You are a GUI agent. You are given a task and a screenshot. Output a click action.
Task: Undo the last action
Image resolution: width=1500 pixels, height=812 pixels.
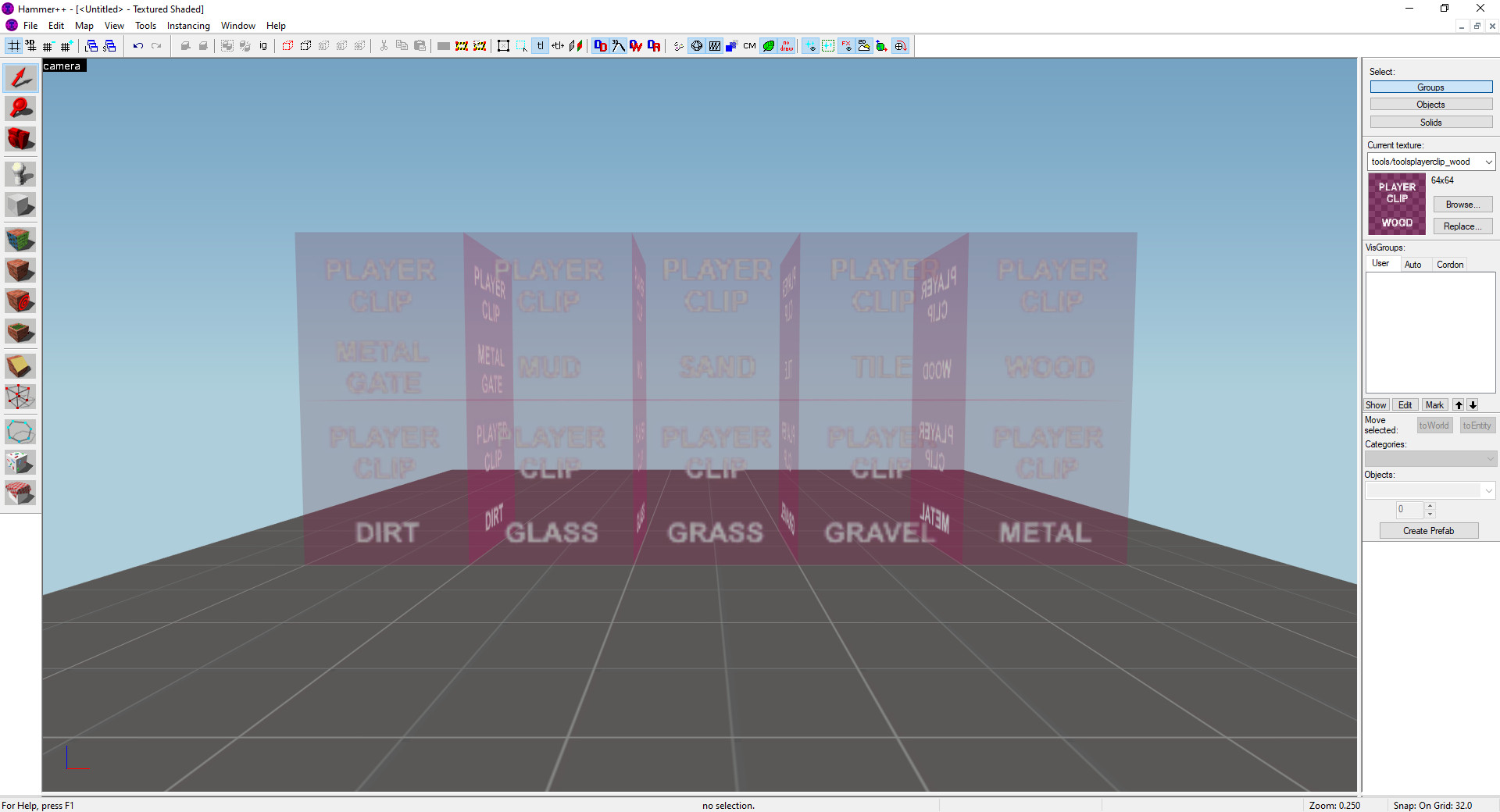[x=138, y=45]
